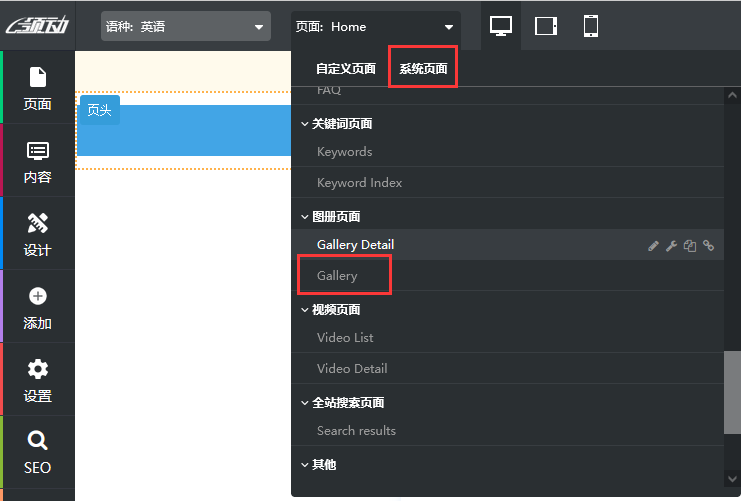Image resolution: width=741 pixels, height=501 pixels.
Task: Click the logo in the top-left corner
Action: pos(37,26)
